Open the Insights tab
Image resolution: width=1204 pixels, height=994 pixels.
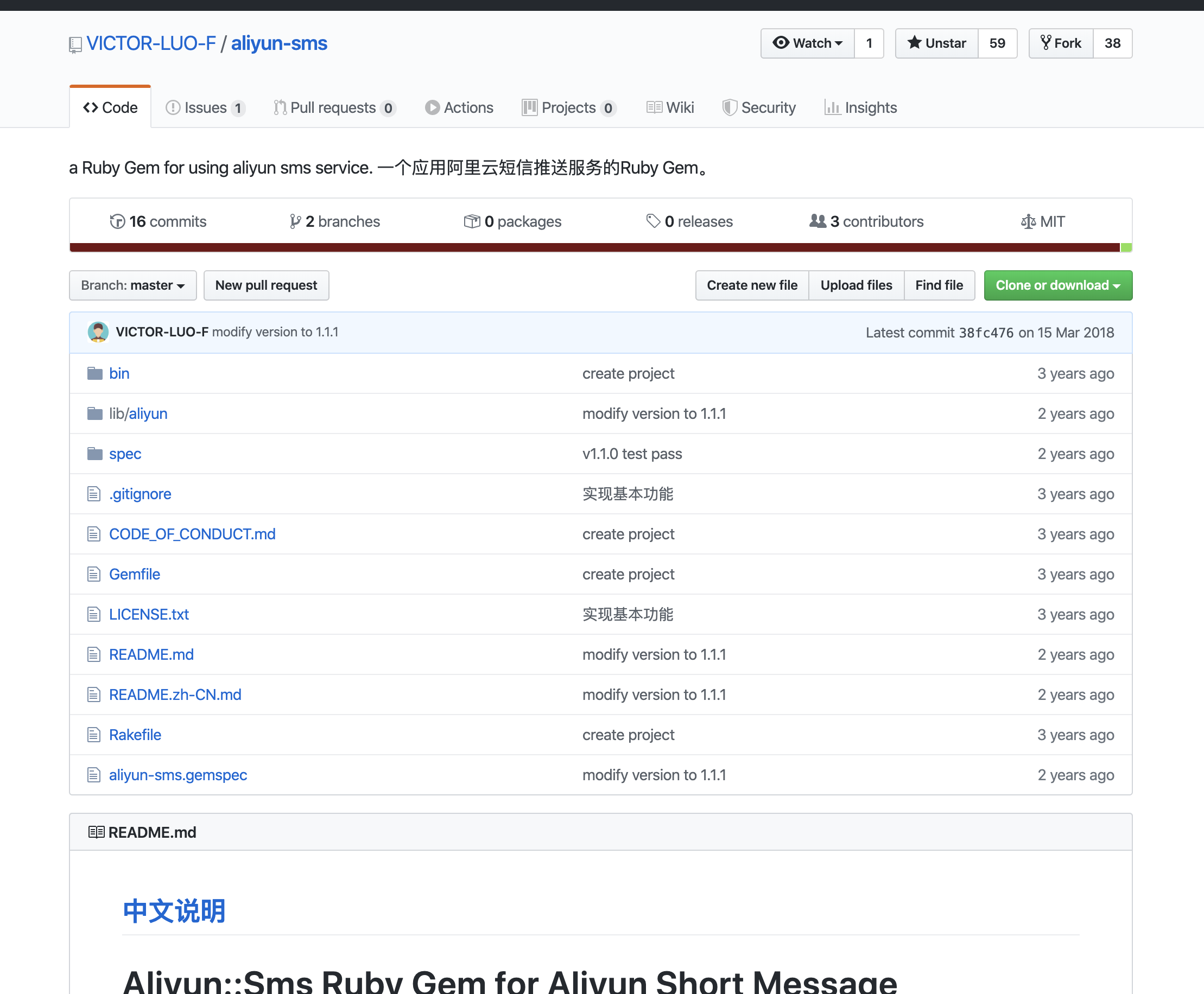(x=861, y=107)
